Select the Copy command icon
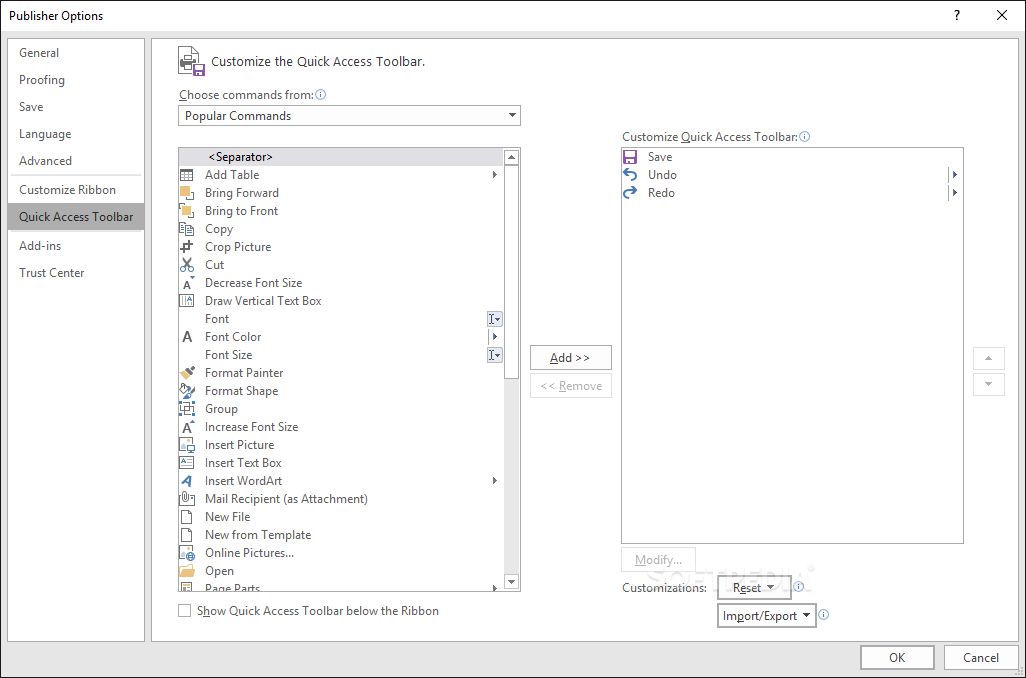This screenshot has height=678, width=1026. [186, 229]
